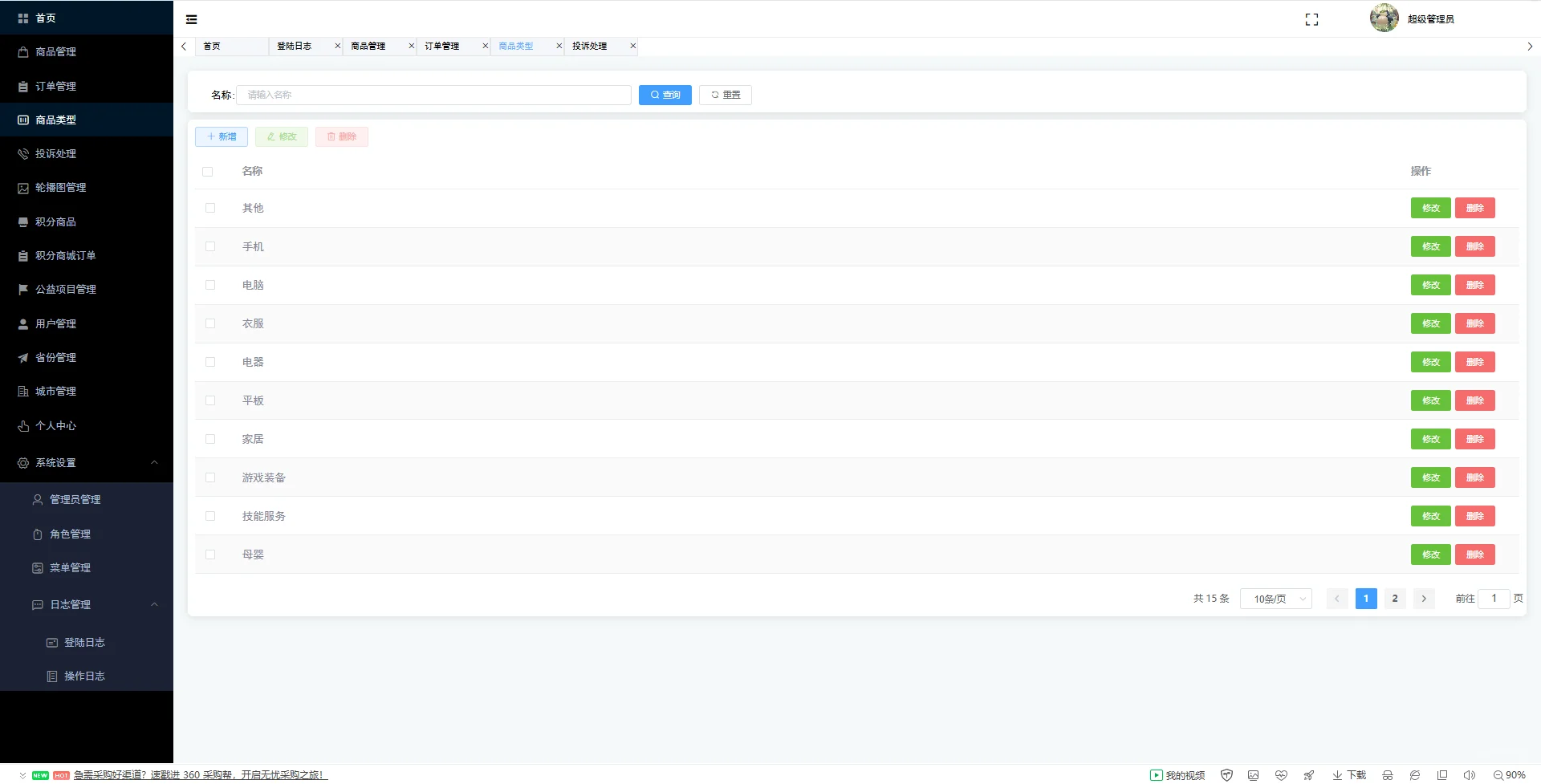Click the 新增 button to add a category
The width and height of the screenshot is (1541, 784).
(221, 136)
